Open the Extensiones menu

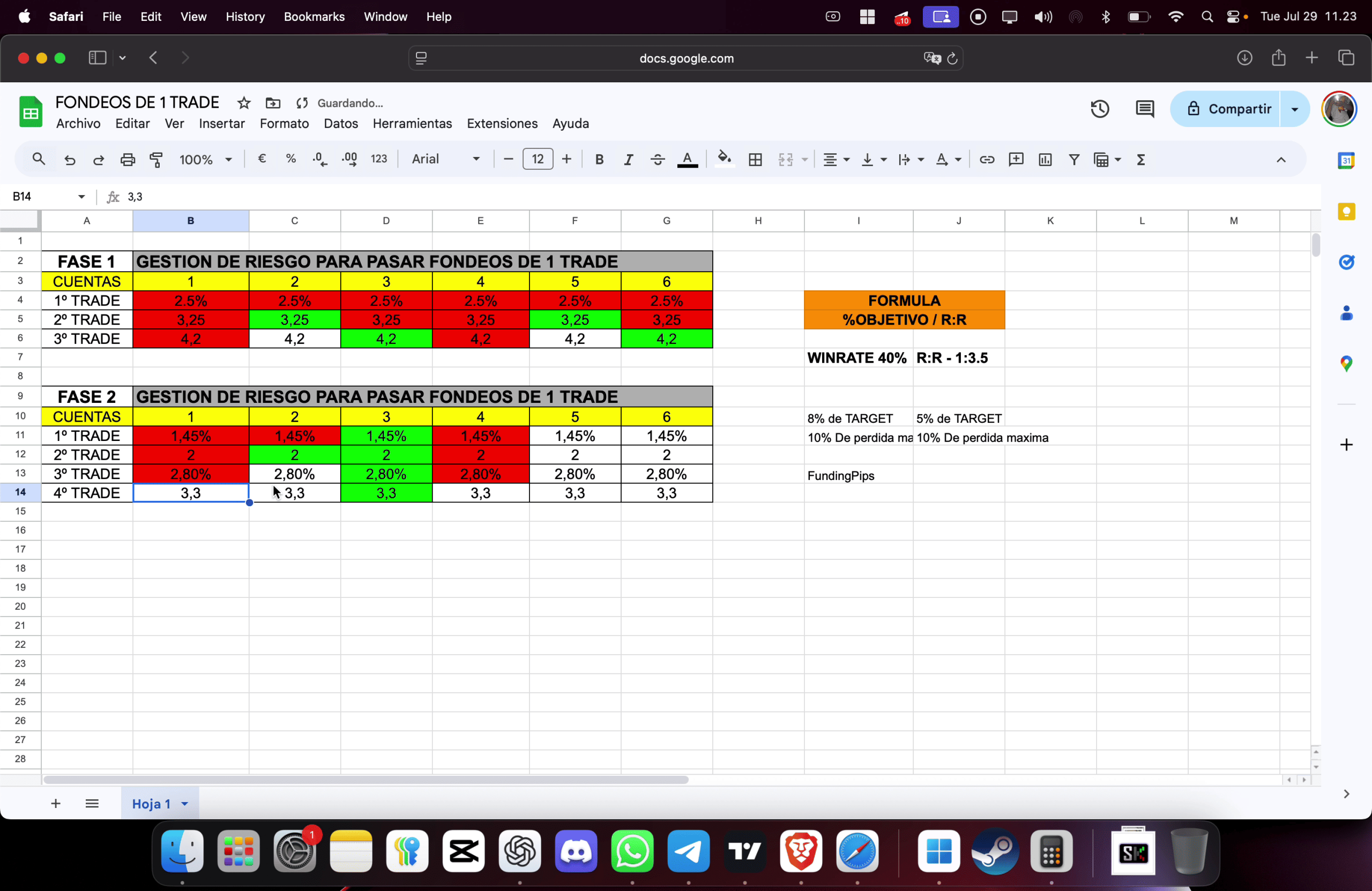502,123
